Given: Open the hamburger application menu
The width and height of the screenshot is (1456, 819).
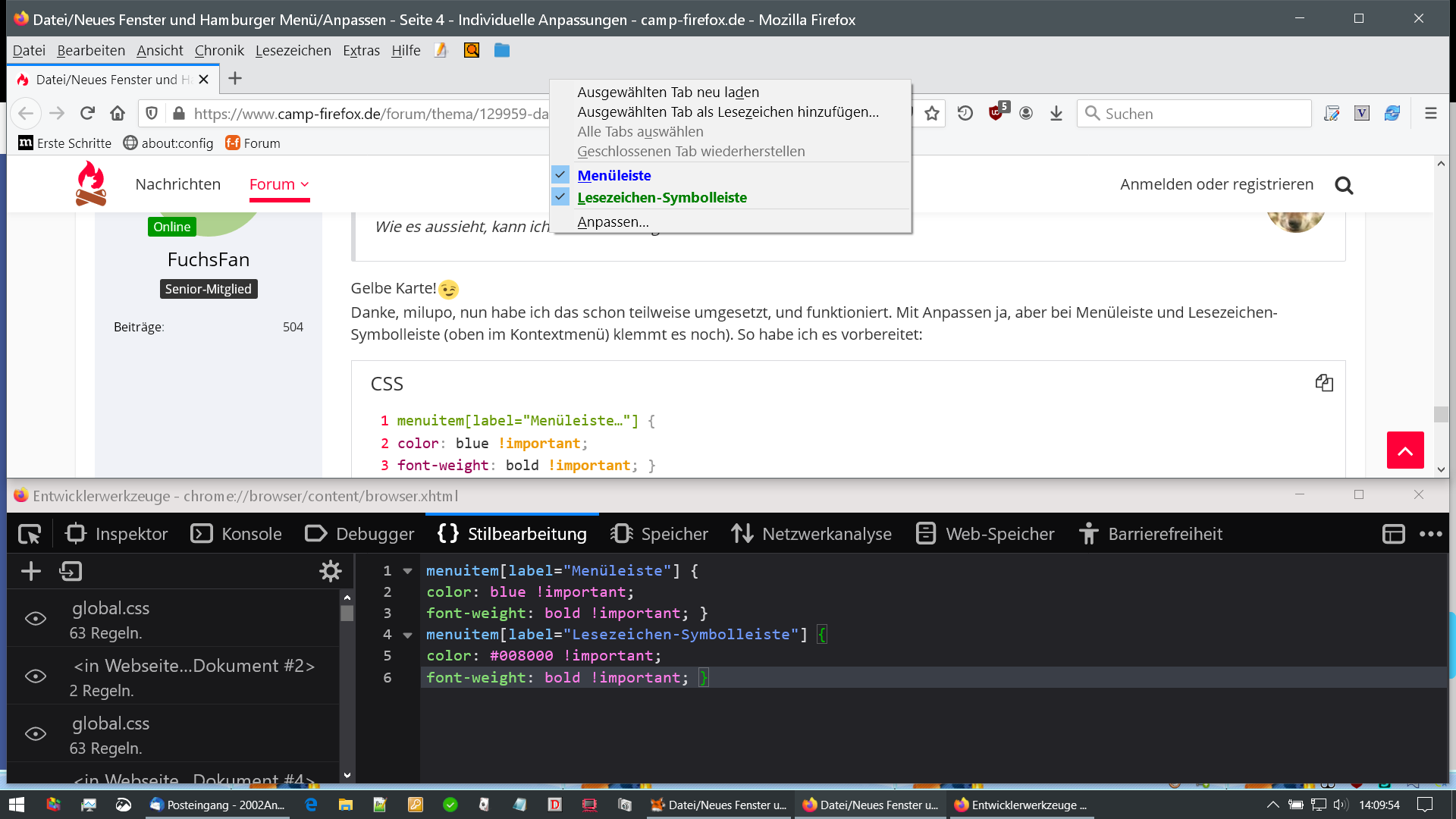Looking at the screenshot, I should 1430,114.
